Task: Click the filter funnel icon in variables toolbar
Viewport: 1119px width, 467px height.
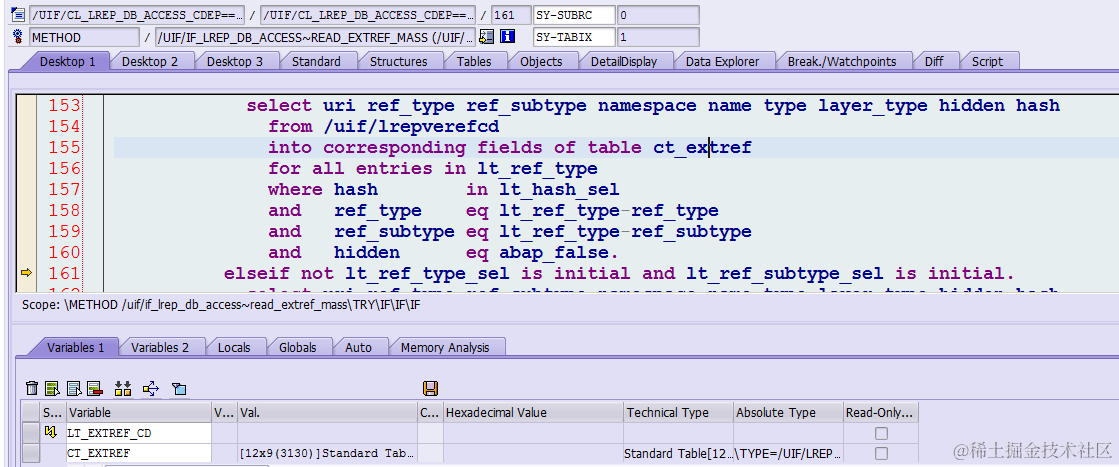Action: tap(179, 388)
